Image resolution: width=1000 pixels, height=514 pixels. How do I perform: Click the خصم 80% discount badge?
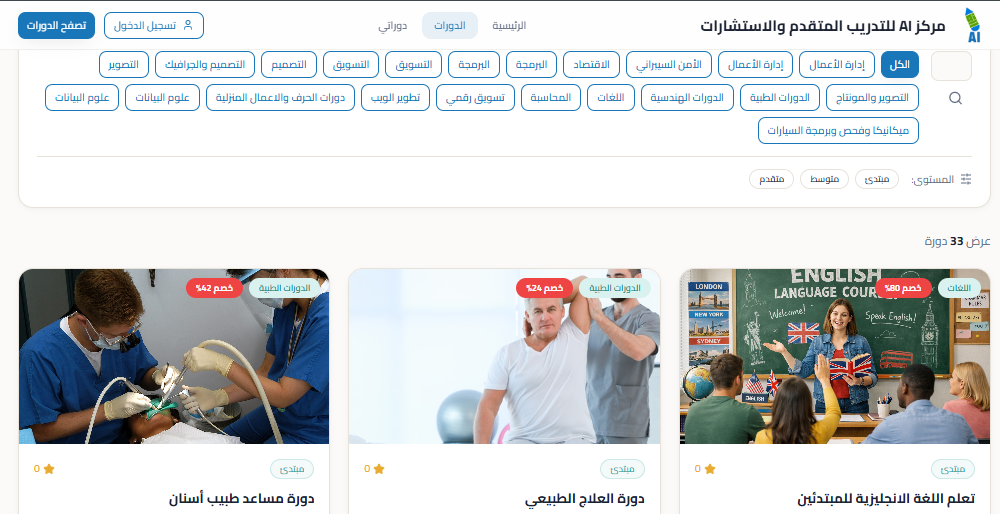[903, 288]
